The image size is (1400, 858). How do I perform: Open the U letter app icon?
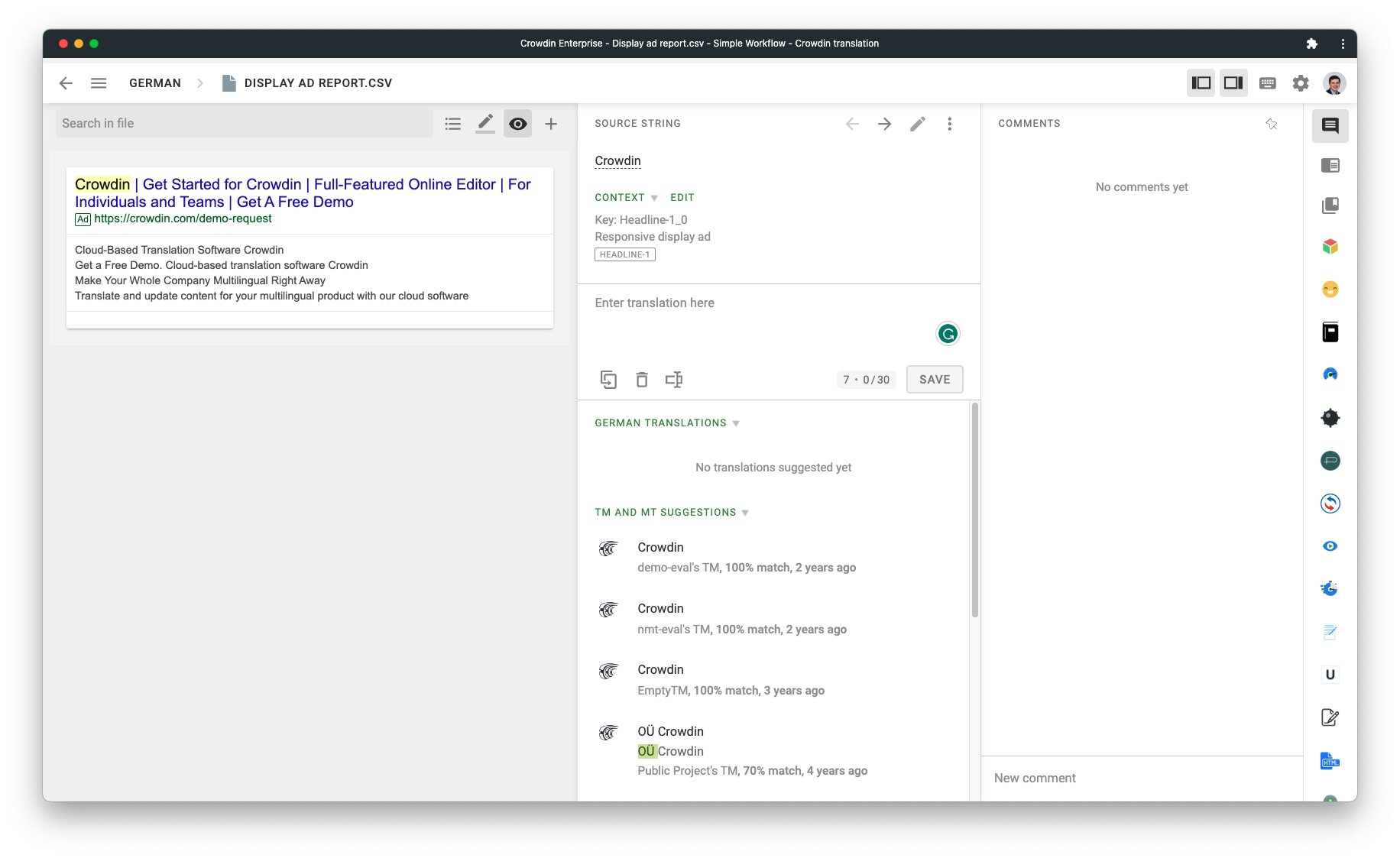(x=1330, y=675)
